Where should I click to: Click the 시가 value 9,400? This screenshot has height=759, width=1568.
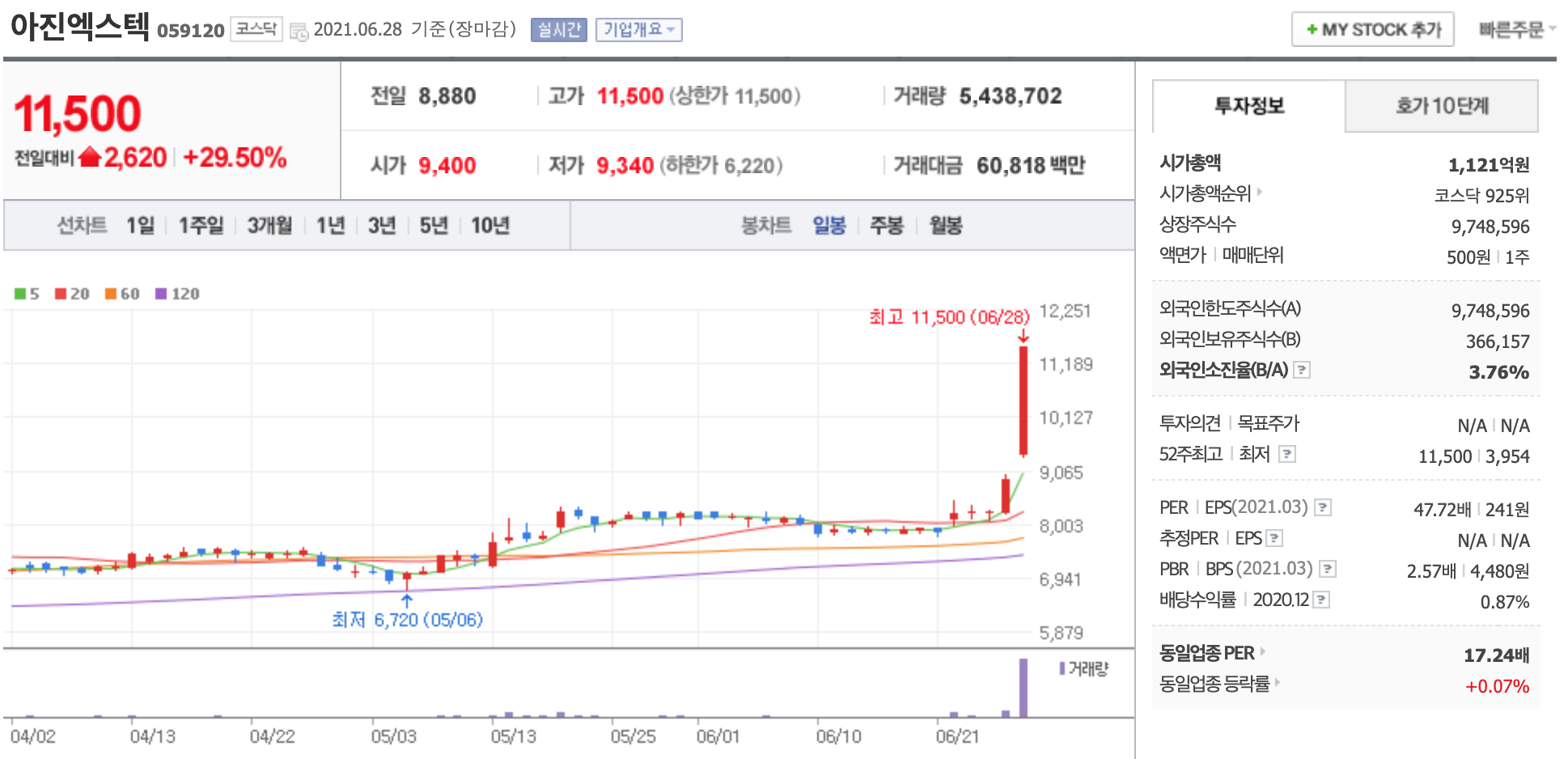point(447,166)
